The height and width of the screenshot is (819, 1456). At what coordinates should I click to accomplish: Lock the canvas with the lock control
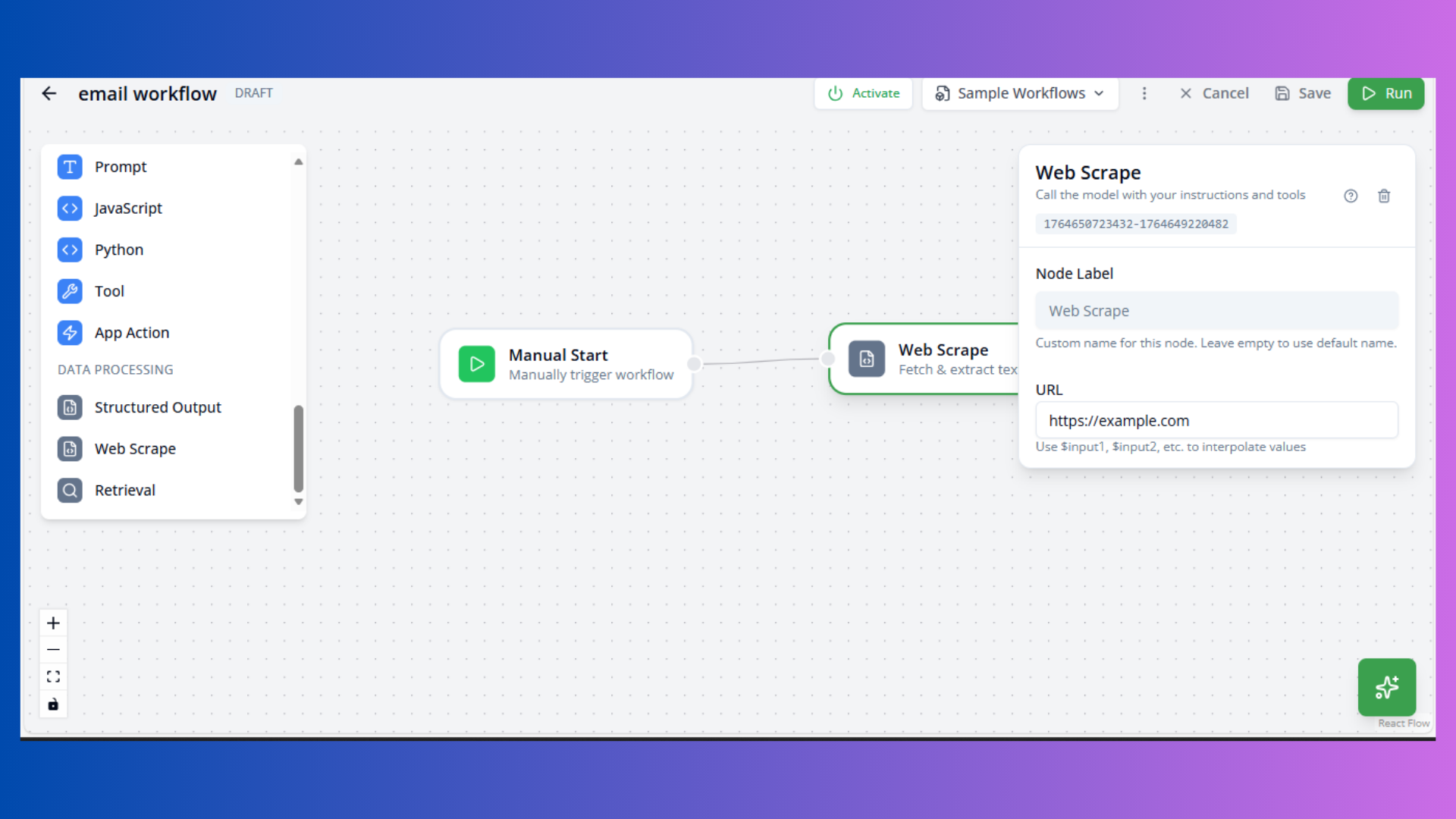pos(53,704)
